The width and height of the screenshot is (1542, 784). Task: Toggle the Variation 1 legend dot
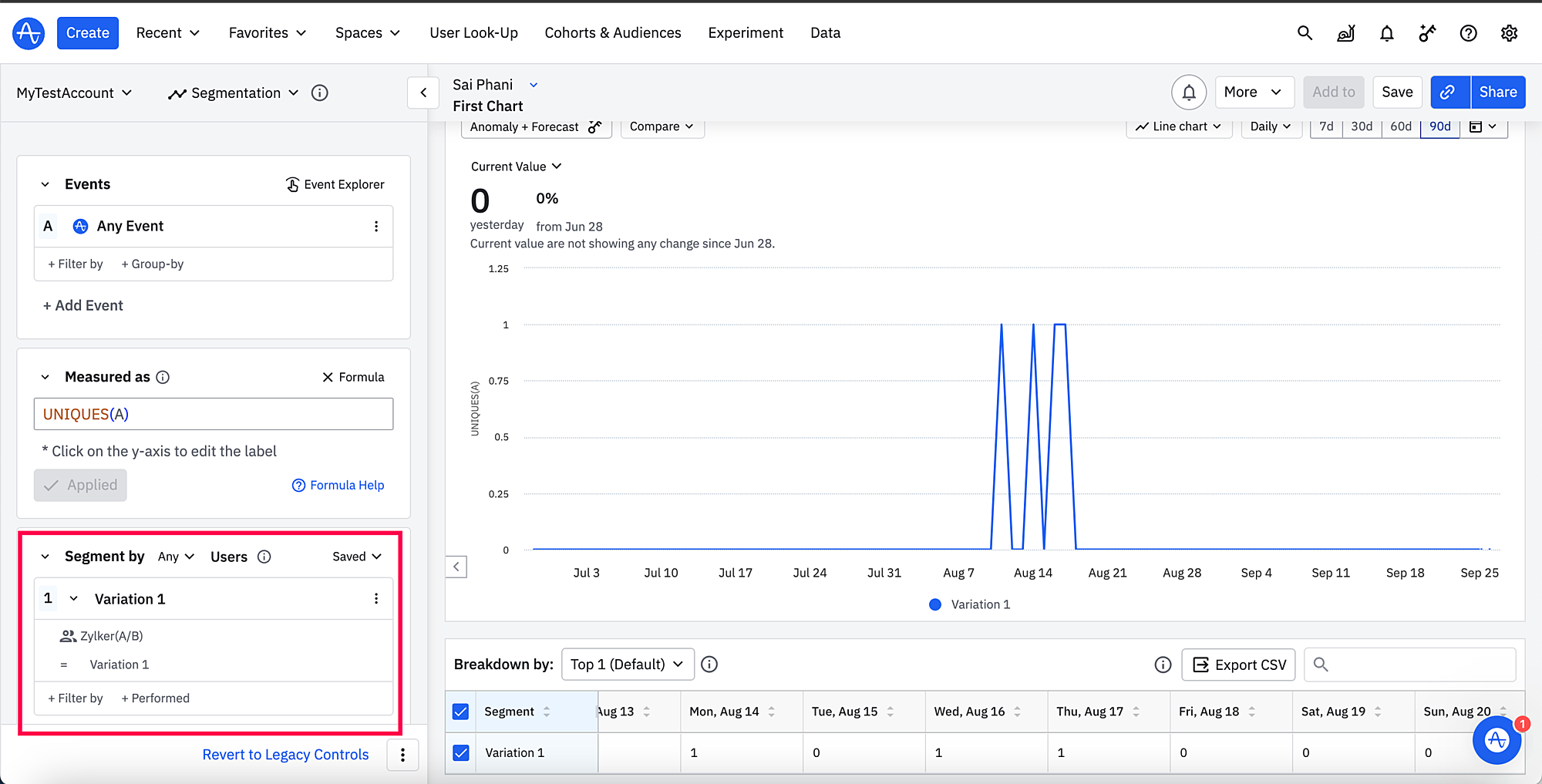(x=935, y=604)
